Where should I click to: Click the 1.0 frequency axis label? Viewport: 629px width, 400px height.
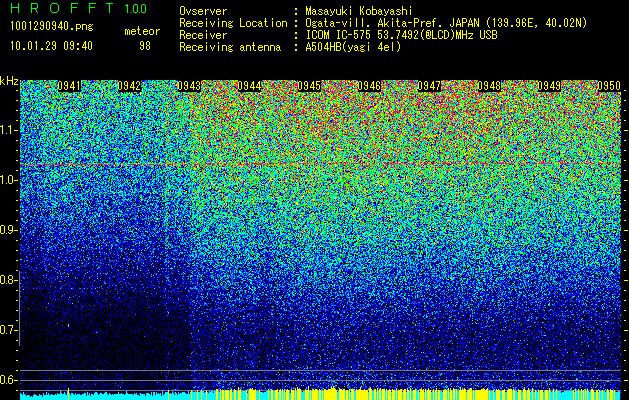7,180
